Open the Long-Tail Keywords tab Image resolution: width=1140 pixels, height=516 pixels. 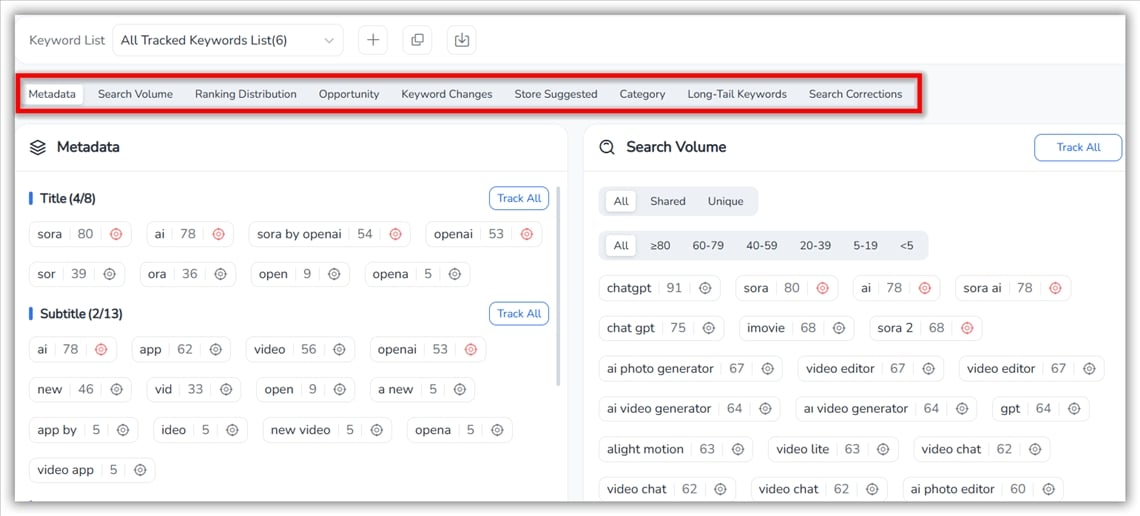coord(736,94)
